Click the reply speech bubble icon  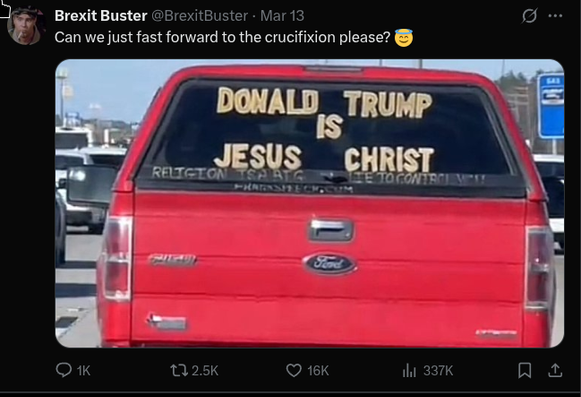coord(63,370)
